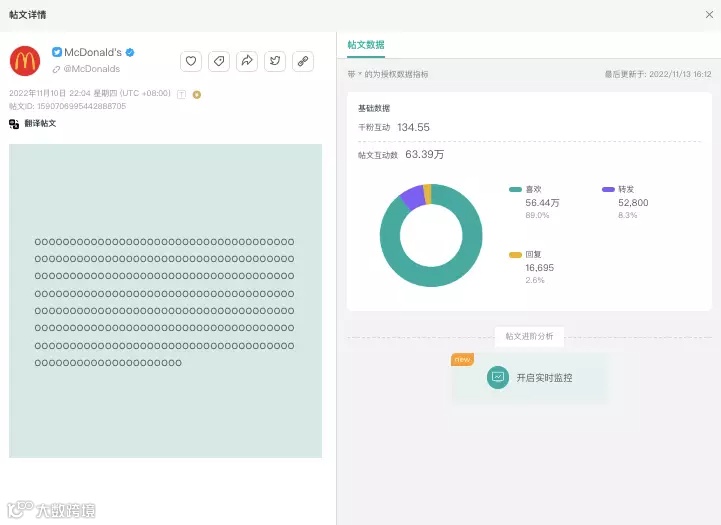This screenshot has height=525, width=721.
Task: Click the 带*的为授权数据指标 note
Action: (388, 74)
